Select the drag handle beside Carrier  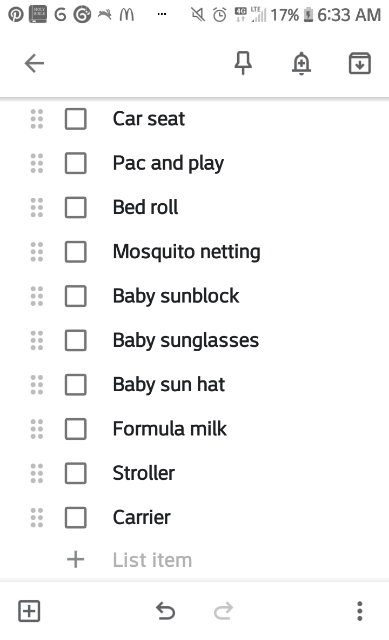click(37, 518)
